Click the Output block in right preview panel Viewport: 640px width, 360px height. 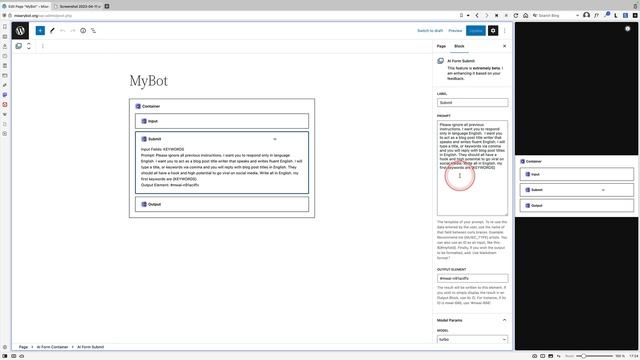[x=576, y=206]
